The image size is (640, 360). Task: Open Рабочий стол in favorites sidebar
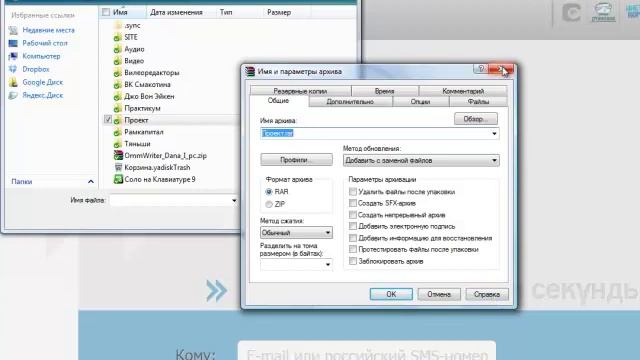coord(45,43)
